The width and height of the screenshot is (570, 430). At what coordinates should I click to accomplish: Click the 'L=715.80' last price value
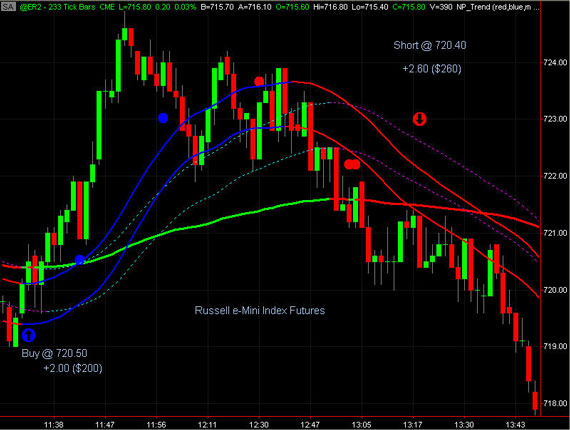[x=135, y=7]
